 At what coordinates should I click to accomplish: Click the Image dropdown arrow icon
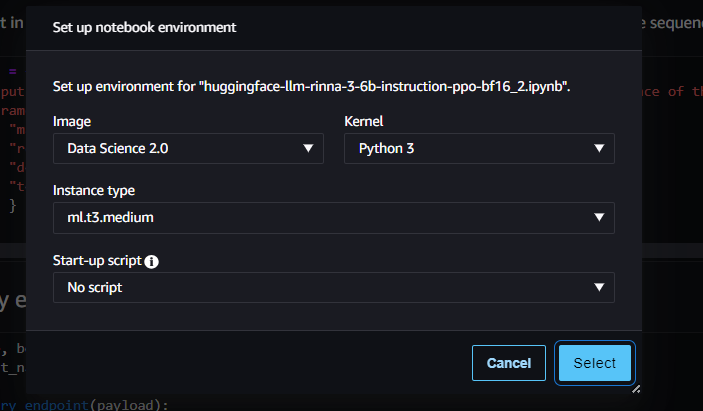coord(308,148)
